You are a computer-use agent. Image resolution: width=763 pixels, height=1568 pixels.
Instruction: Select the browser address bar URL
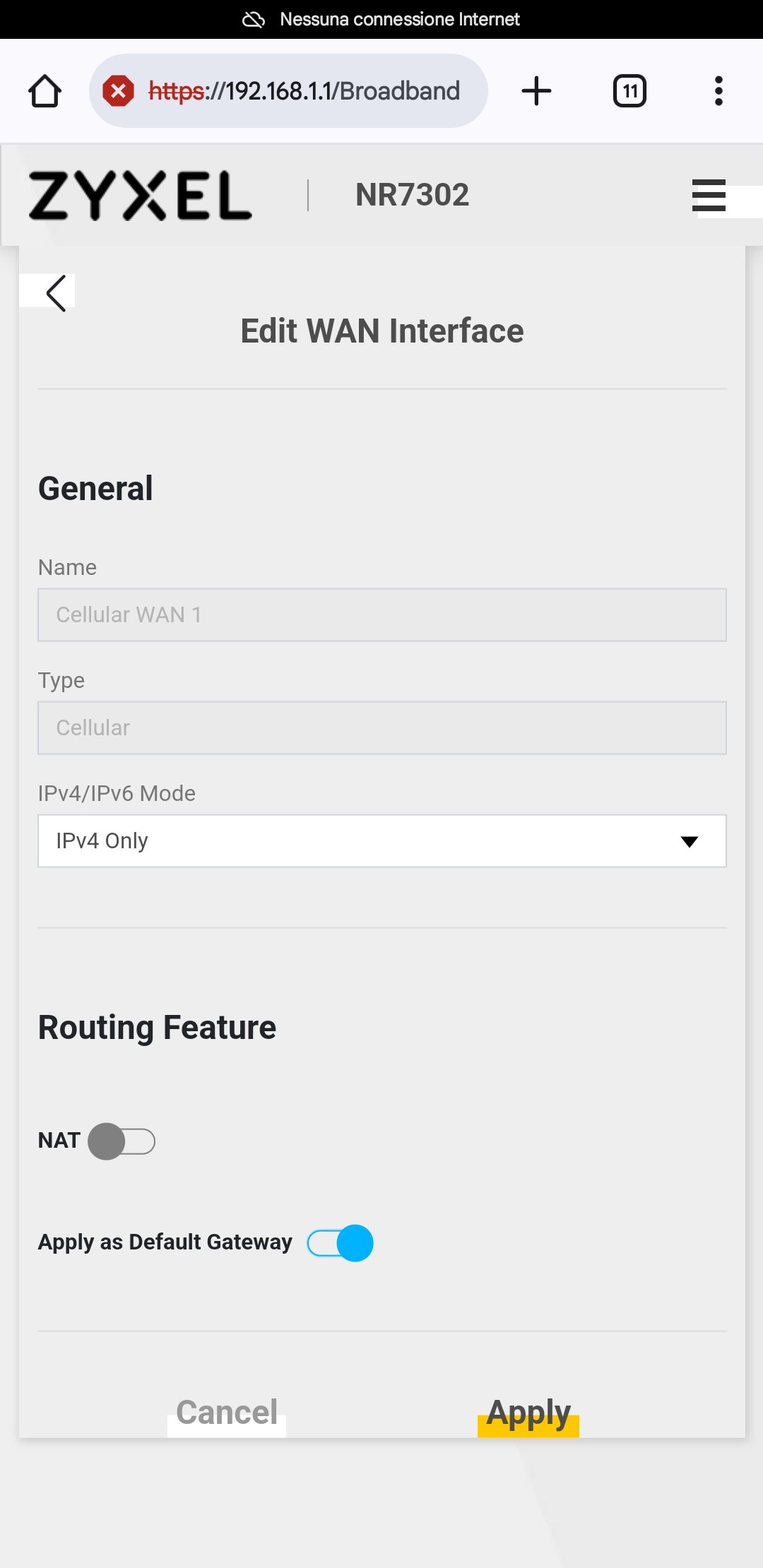tap(304, 91)
